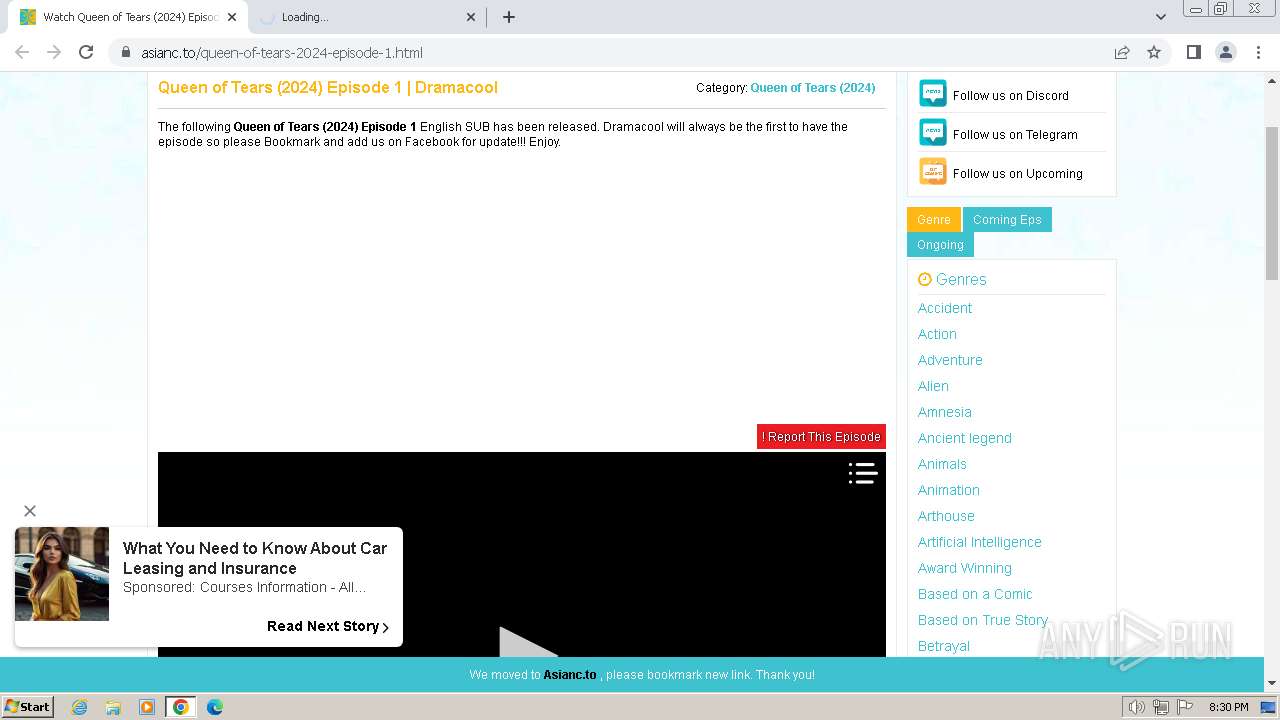Open the Windows Start menu
This screenshot has height=720, width=1280.
[x=28, y=706]
